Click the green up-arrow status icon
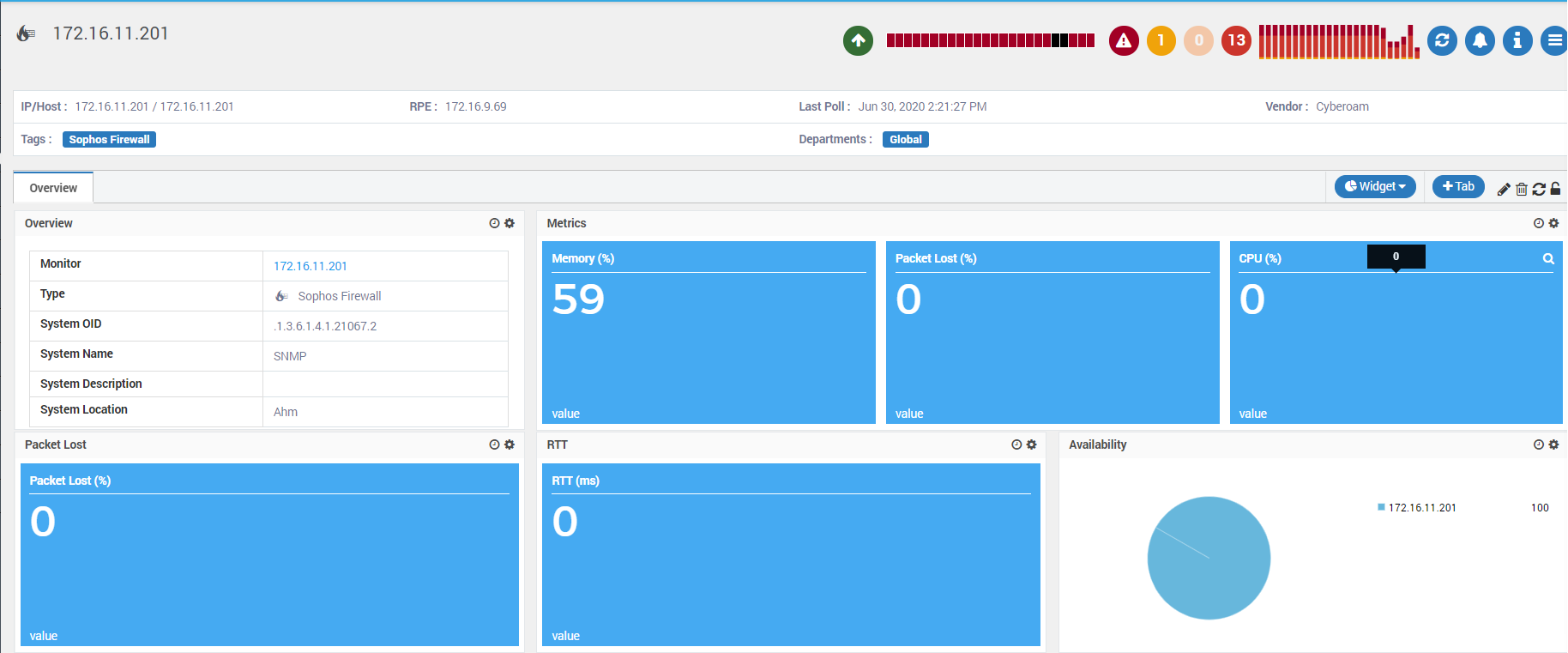This screenshot has width=1568, height=653. pos(858,40)
